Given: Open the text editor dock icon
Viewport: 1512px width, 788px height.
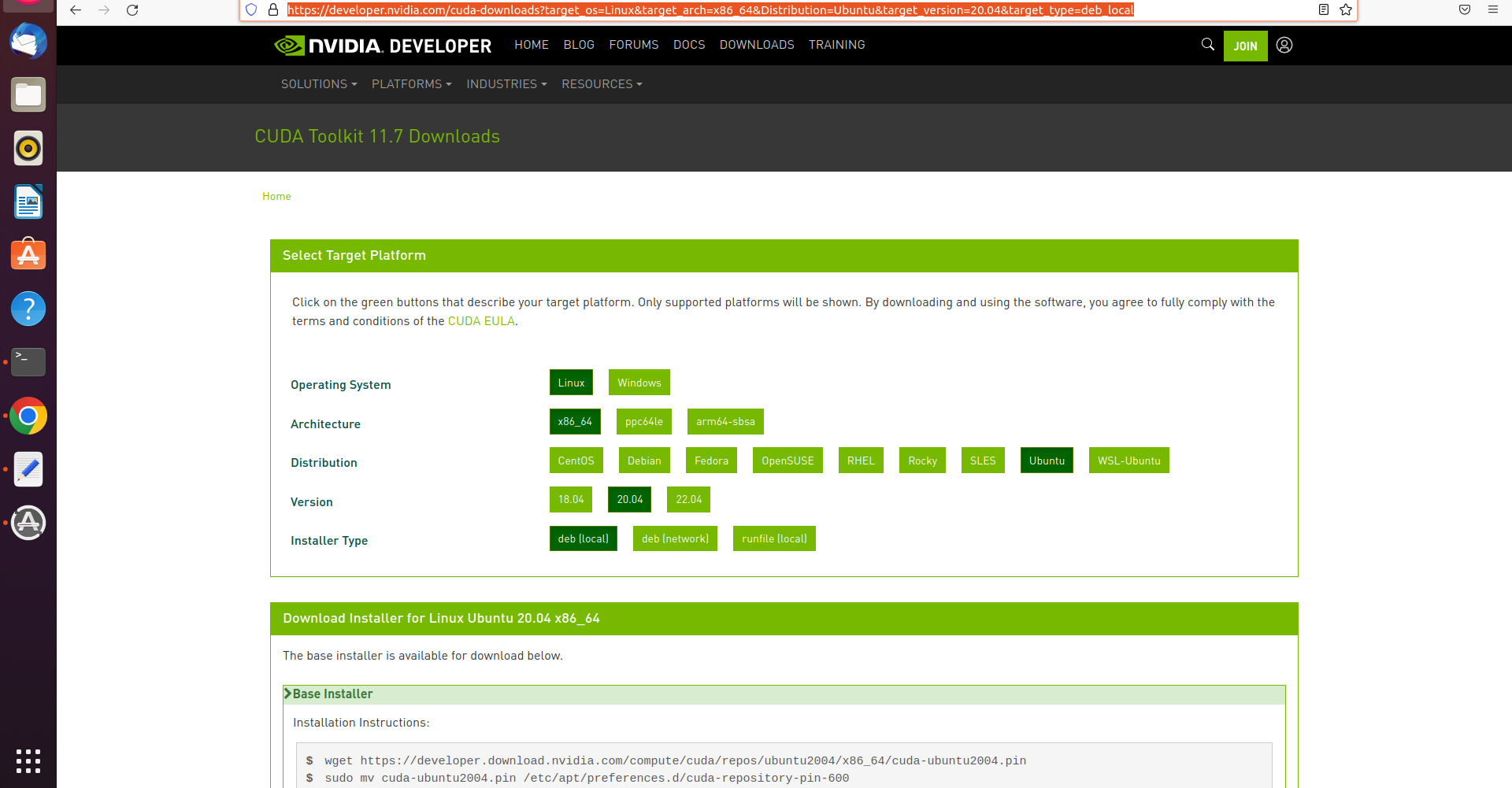Looking at the screenshot, I should pyautogui.click(x=28, y=469).
